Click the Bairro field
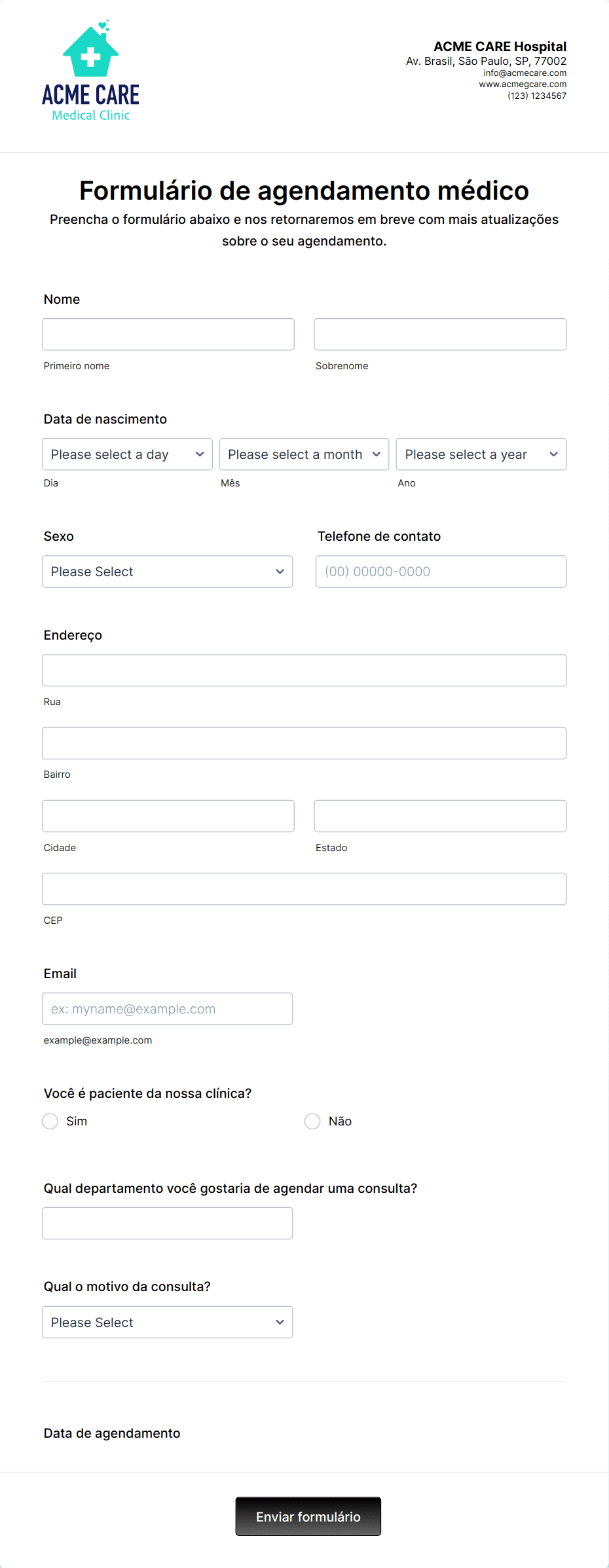The width and height of the screenshot is (609, 1568). (x=304, y=743)
